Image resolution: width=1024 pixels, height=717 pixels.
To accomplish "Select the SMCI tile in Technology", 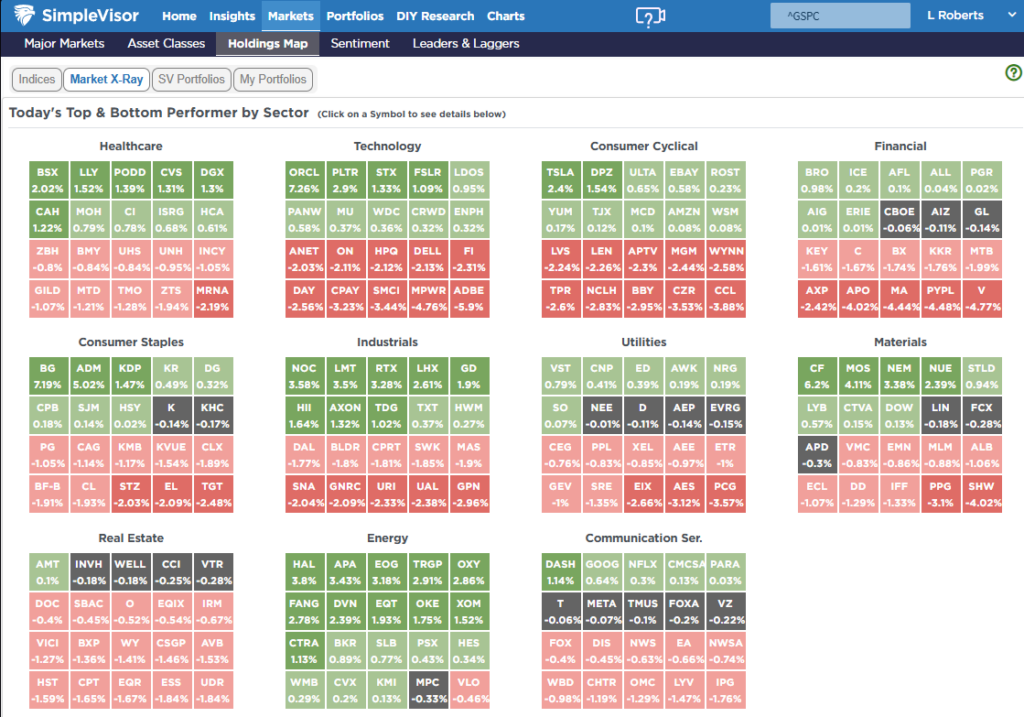I will click(x=386, y=298).
